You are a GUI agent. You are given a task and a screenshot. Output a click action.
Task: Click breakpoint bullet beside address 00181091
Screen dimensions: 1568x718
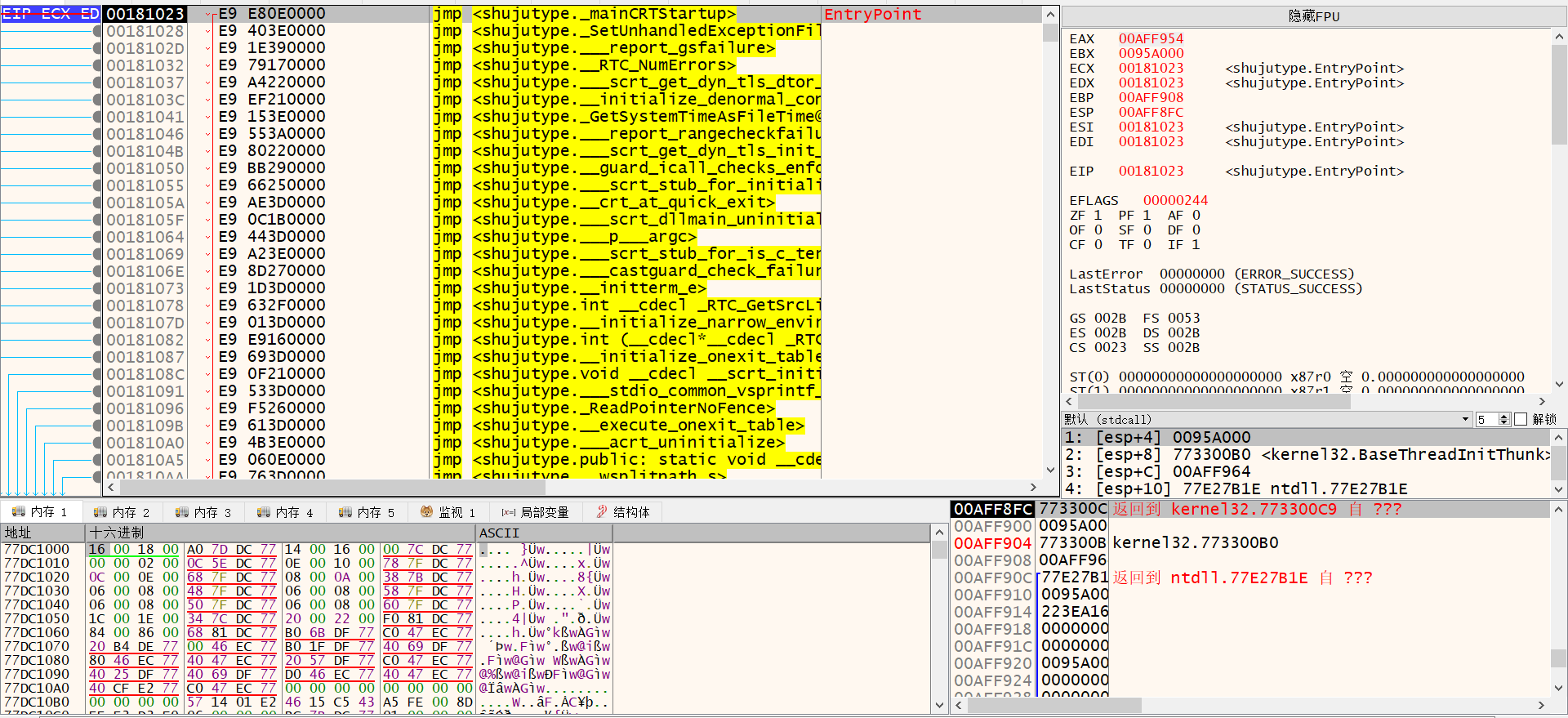point(97,391)
